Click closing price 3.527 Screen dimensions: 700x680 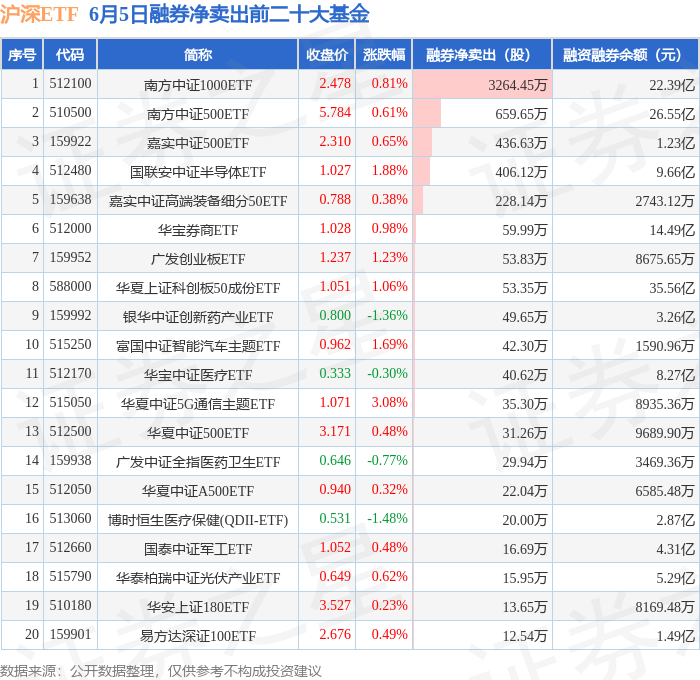point(335,606)
